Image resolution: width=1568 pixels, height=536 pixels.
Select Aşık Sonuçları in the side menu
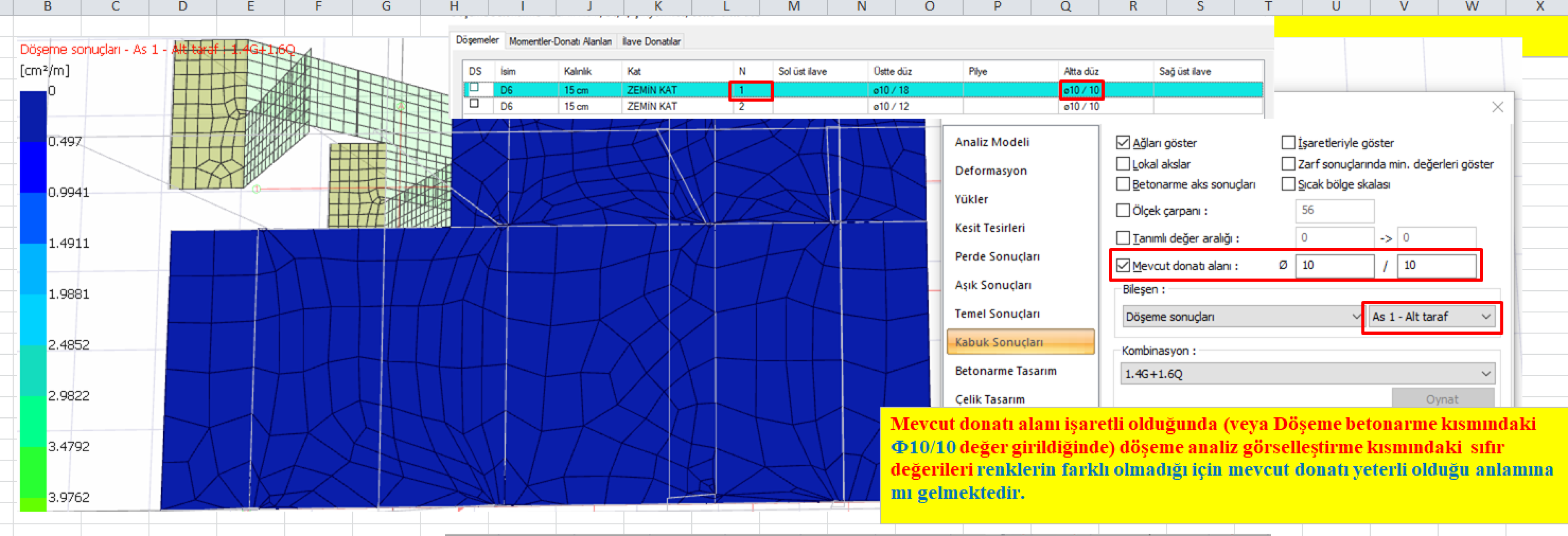(x=993, y=285)
